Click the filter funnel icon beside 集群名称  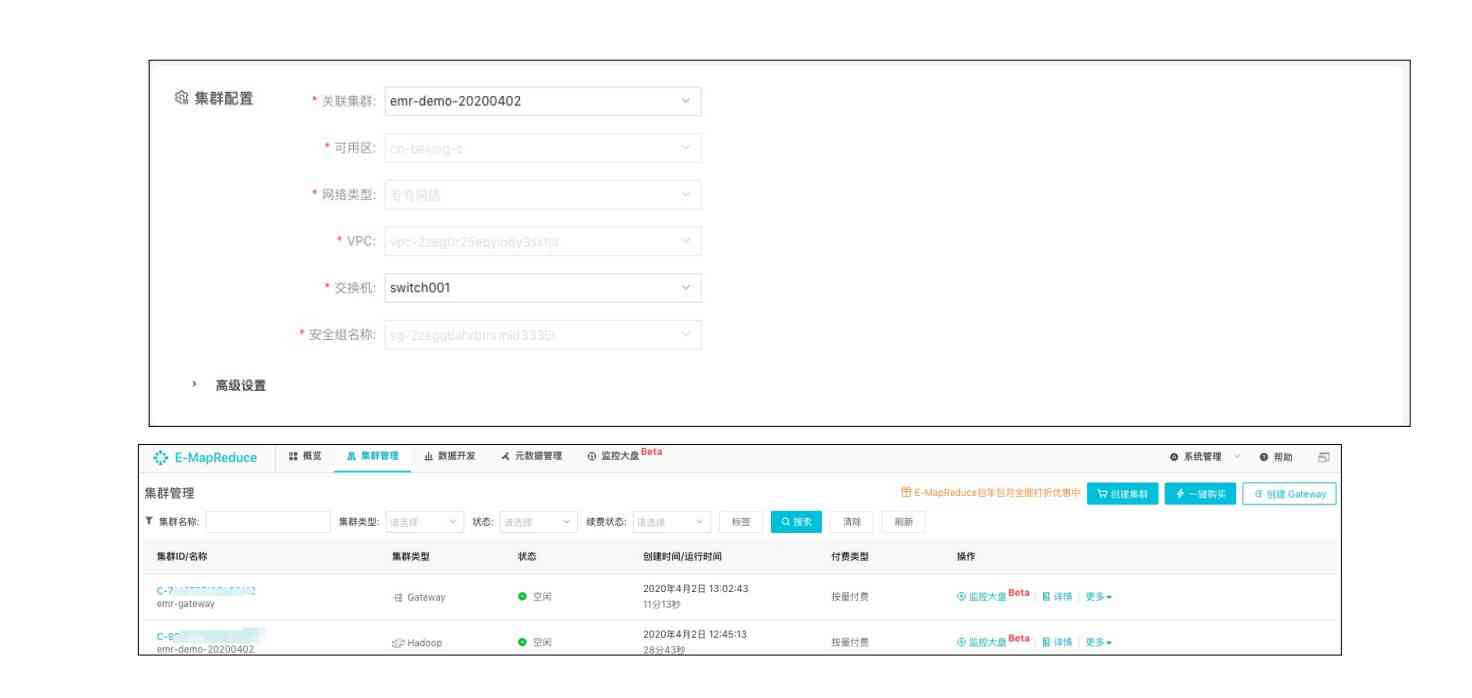149,521
